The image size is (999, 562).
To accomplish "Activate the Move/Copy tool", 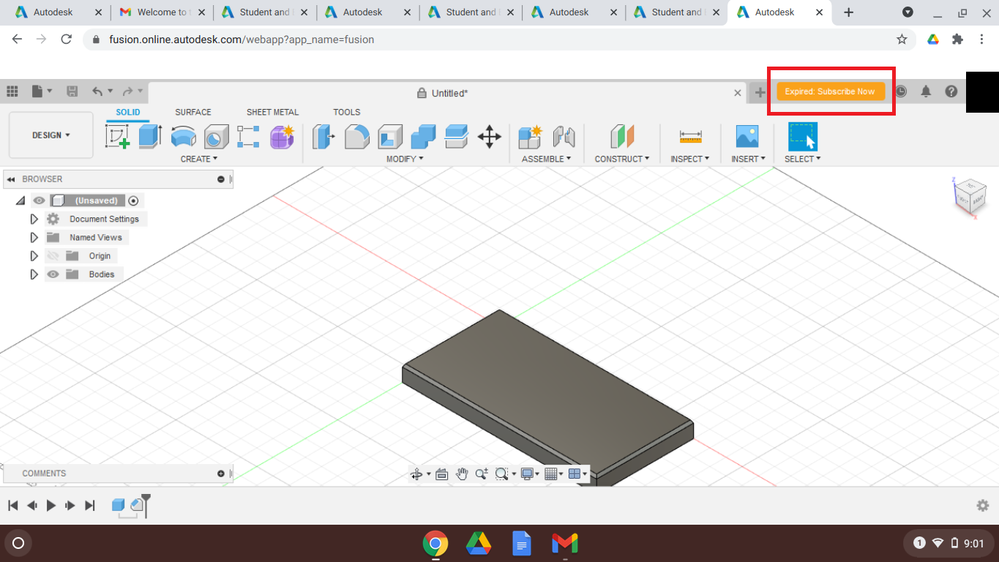I will click(x=489, y=136).
